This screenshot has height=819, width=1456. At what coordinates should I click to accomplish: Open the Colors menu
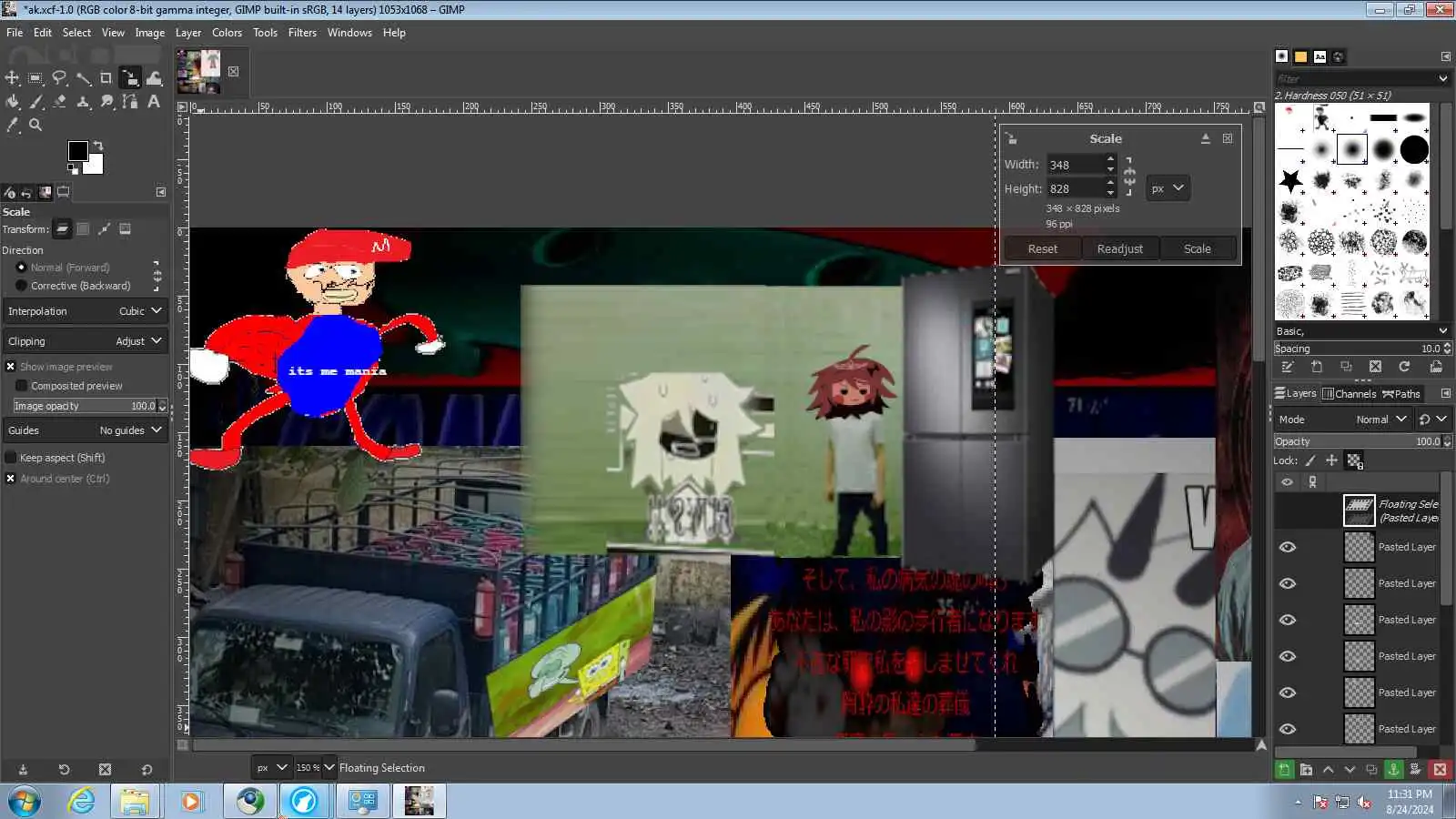coord(227,33)
